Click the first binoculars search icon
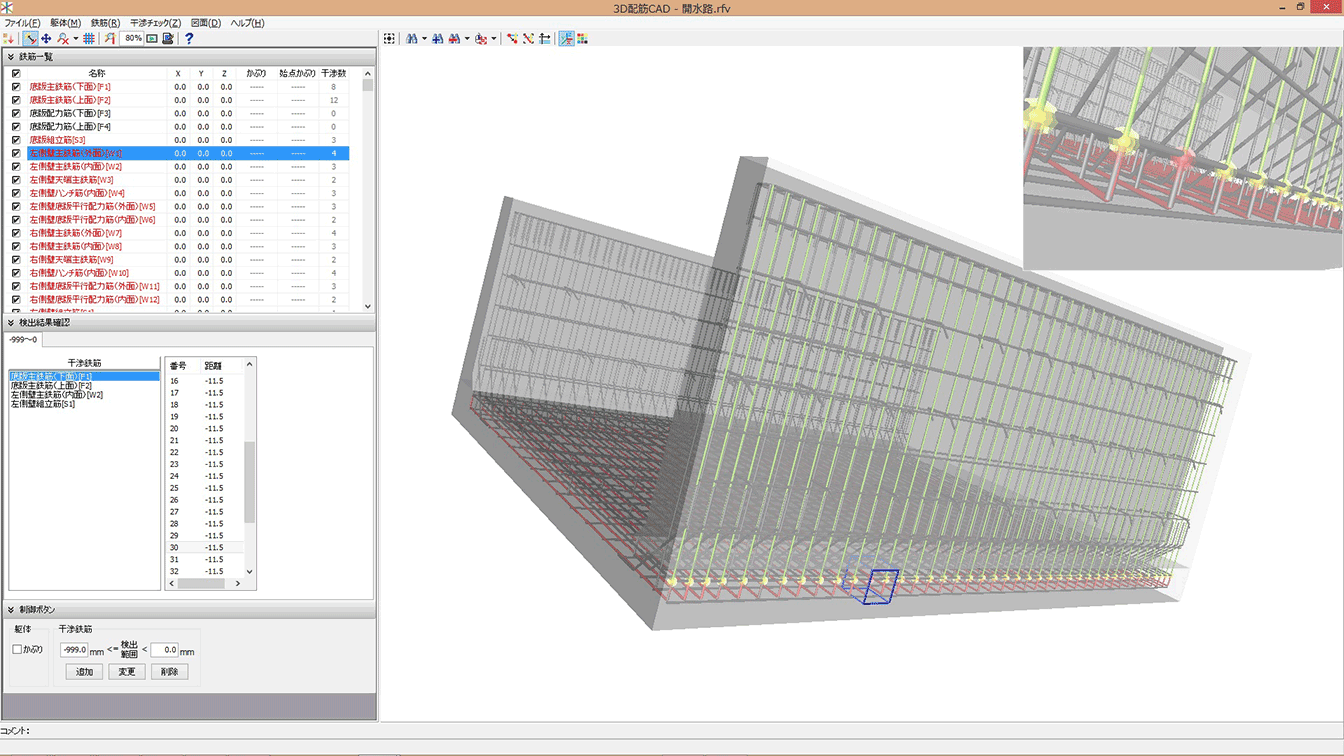 click(x=411, y=39)
